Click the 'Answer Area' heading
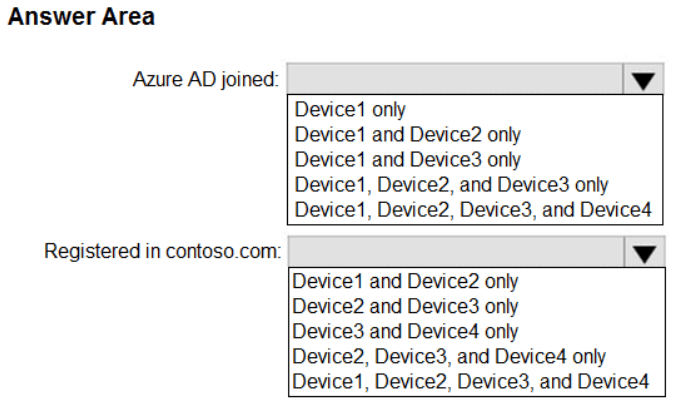673x405 pixels. pos(81,18)
